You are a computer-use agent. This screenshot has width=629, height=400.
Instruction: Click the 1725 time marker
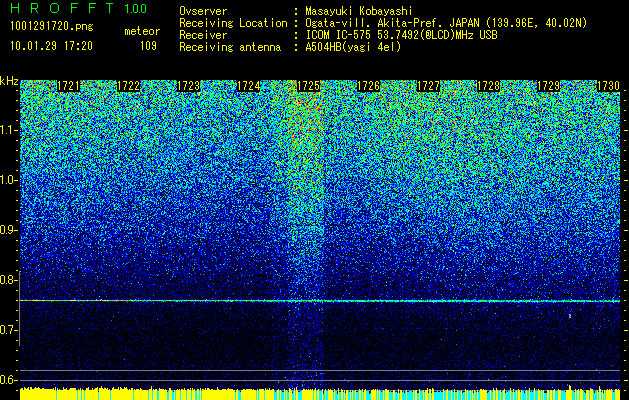click(308, 86)
